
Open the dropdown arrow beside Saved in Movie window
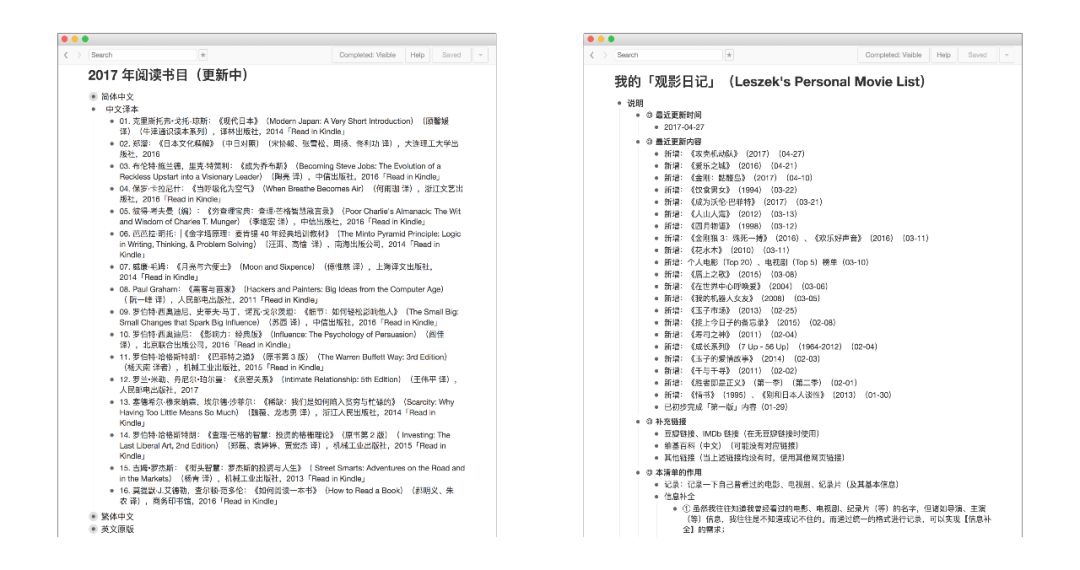[x=1006, y=55]
